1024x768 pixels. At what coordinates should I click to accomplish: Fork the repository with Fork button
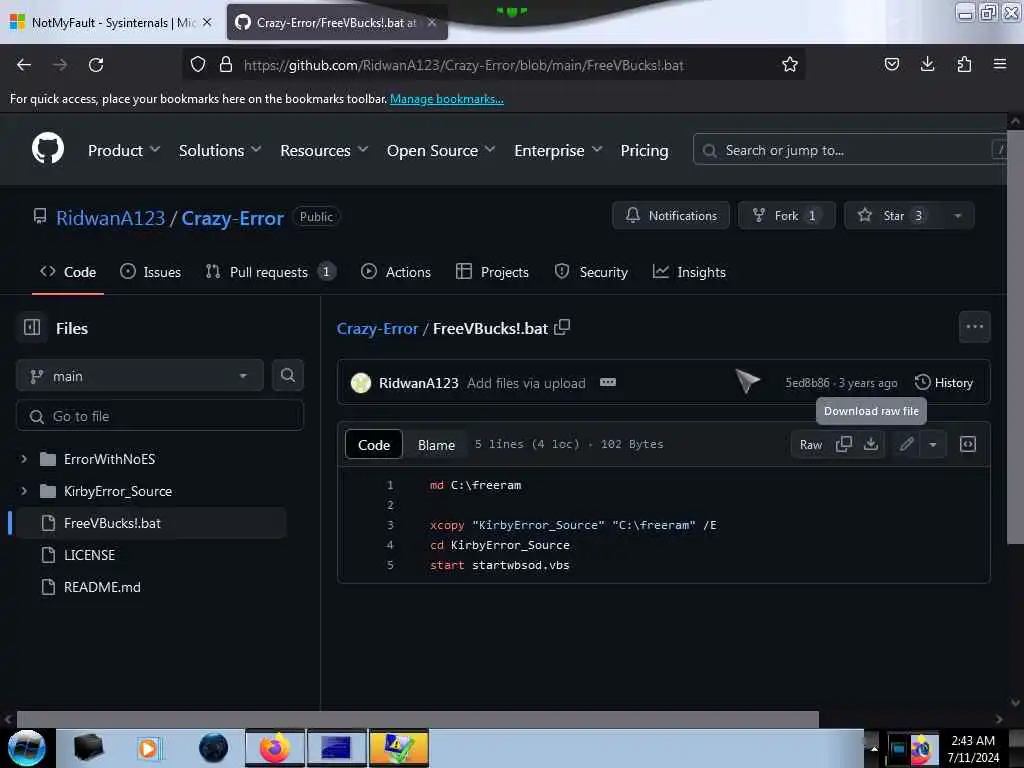point(786,216)
